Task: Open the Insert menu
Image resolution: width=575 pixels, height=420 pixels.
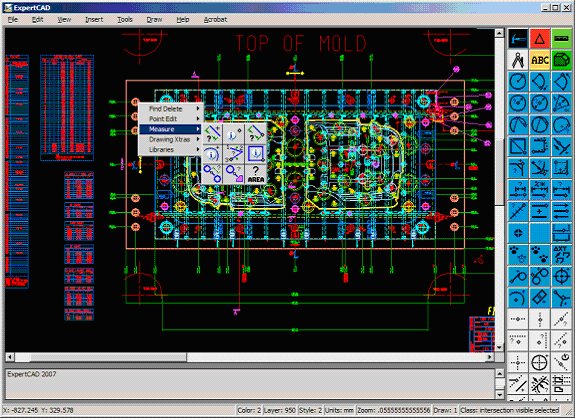Action: (94, 20)
